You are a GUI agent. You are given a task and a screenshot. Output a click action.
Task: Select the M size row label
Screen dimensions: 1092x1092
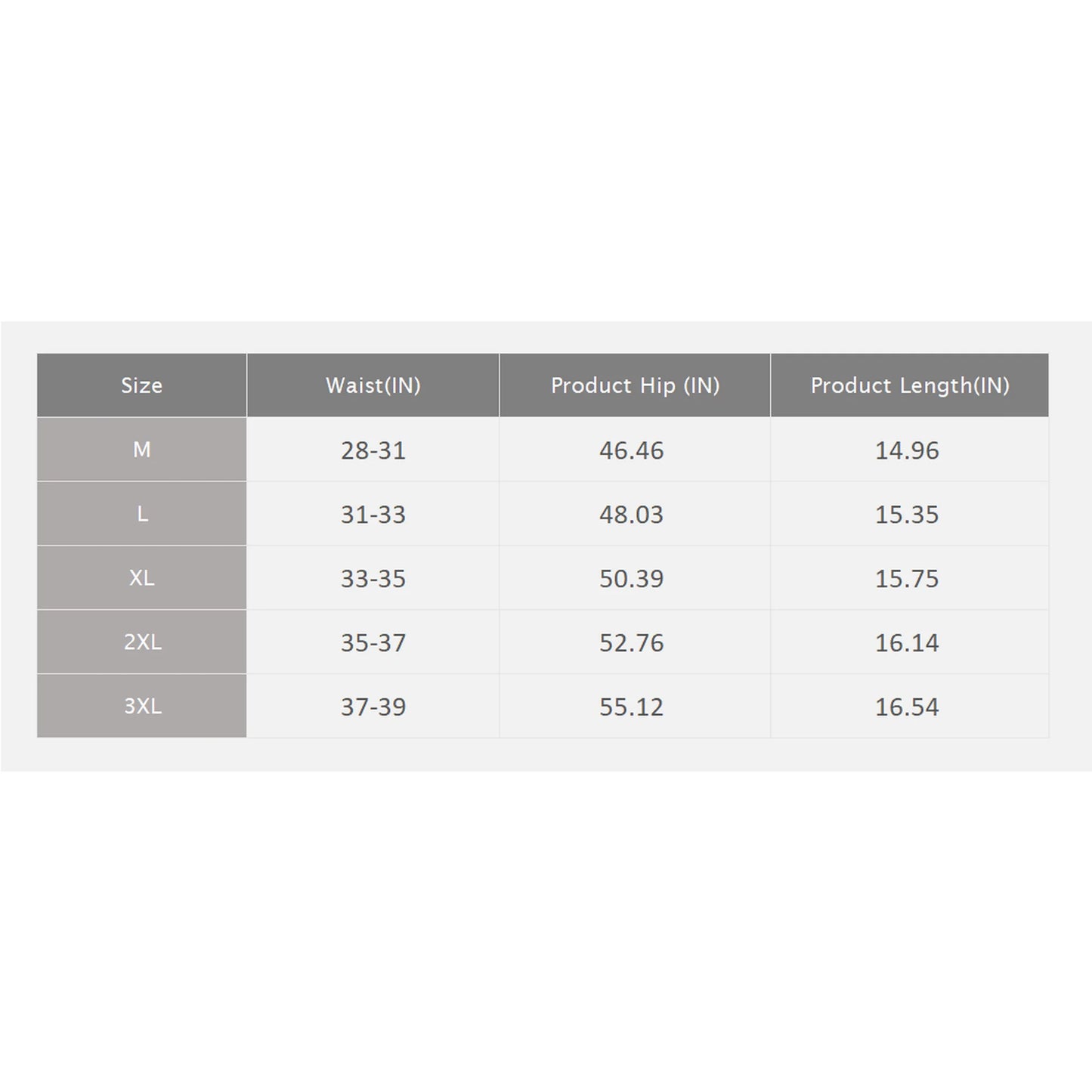(142, 450)
